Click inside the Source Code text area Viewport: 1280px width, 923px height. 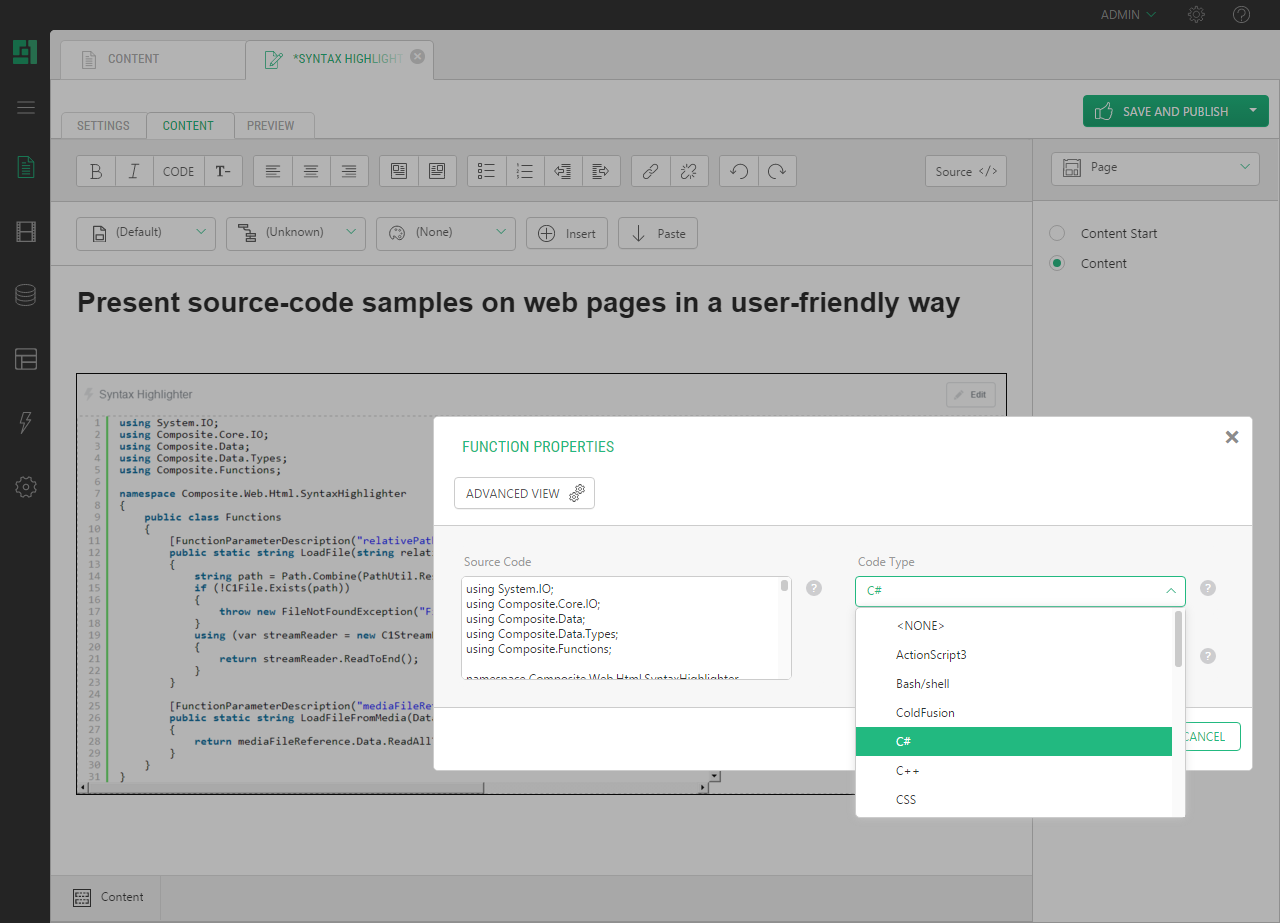[620, 627]
